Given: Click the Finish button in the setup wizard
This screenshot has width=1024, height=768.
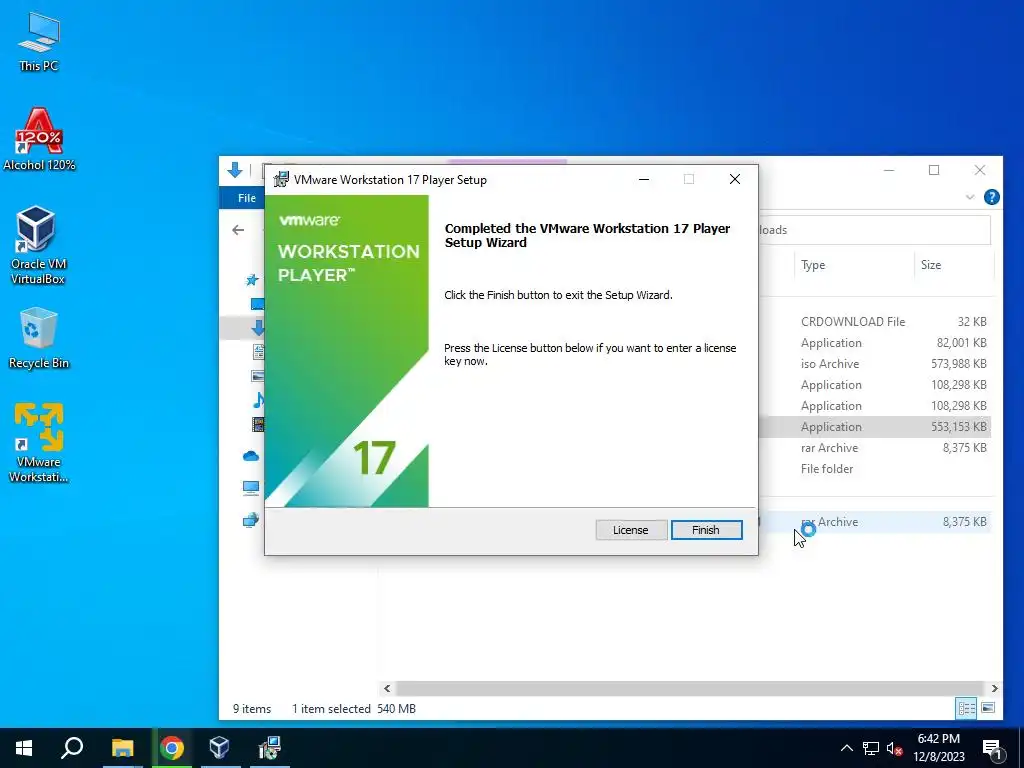Looking at the screenshot, I should (x=706, y=530).
